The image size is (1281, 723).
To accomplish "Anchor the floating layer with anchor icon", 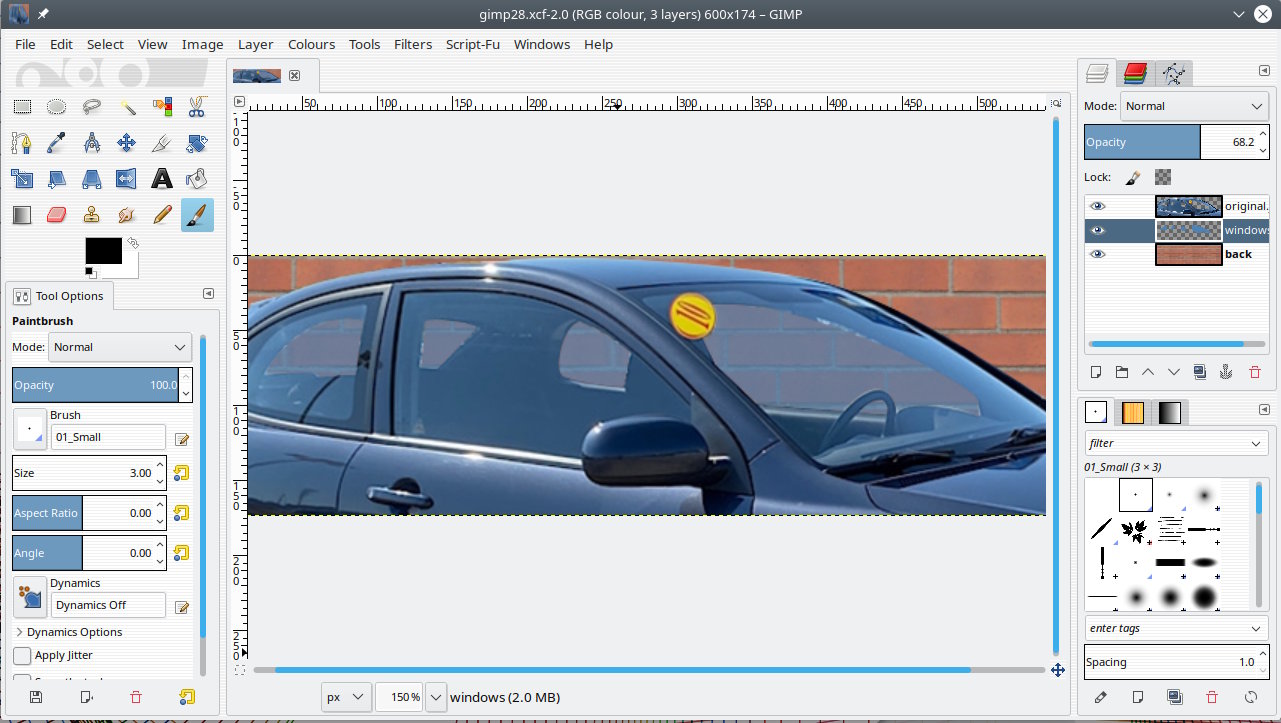I will click(1226, 372).
